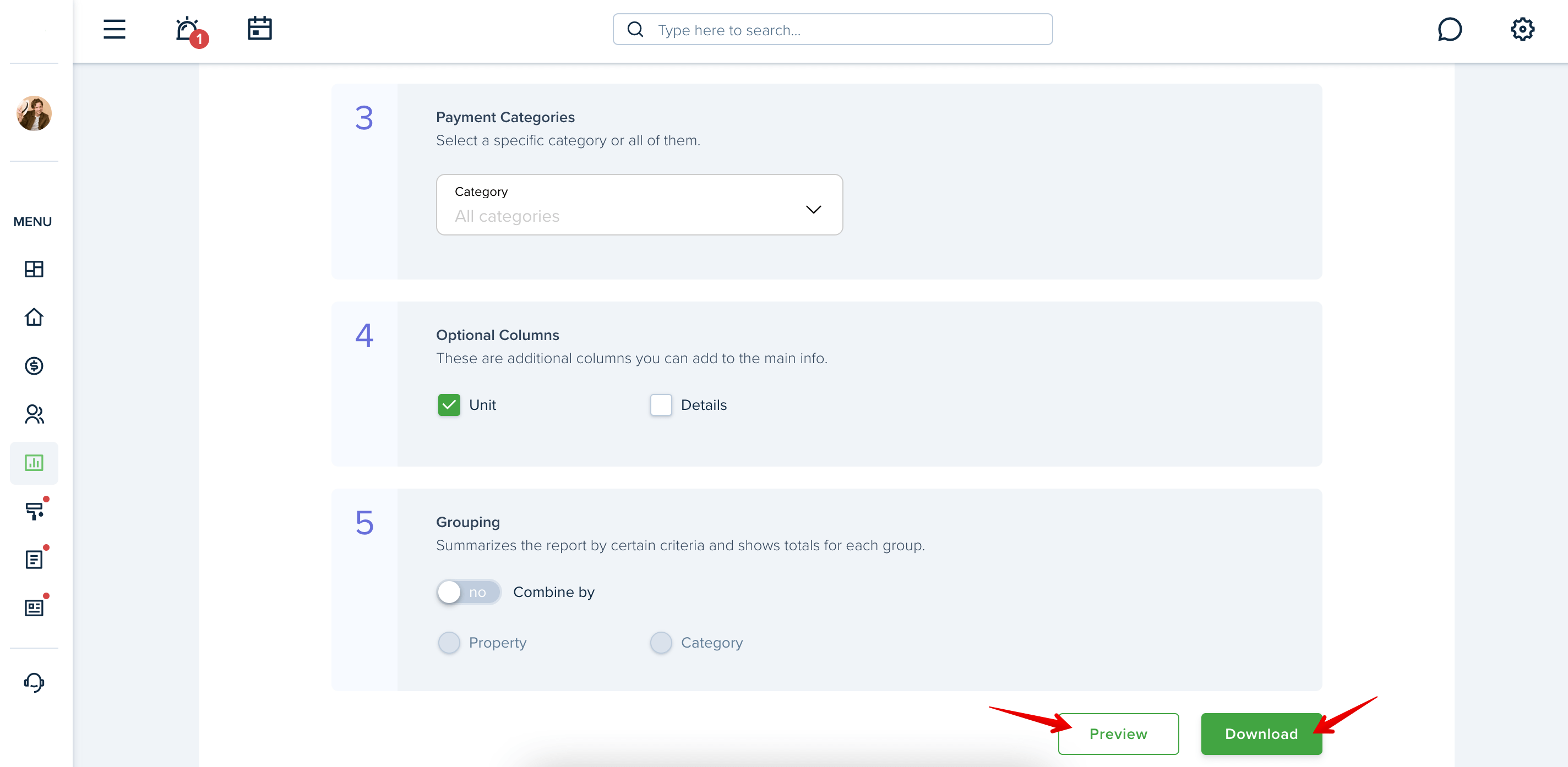Check the Details optional column
The width and height of the screenshot is (1568, 767).
point(661,405)
